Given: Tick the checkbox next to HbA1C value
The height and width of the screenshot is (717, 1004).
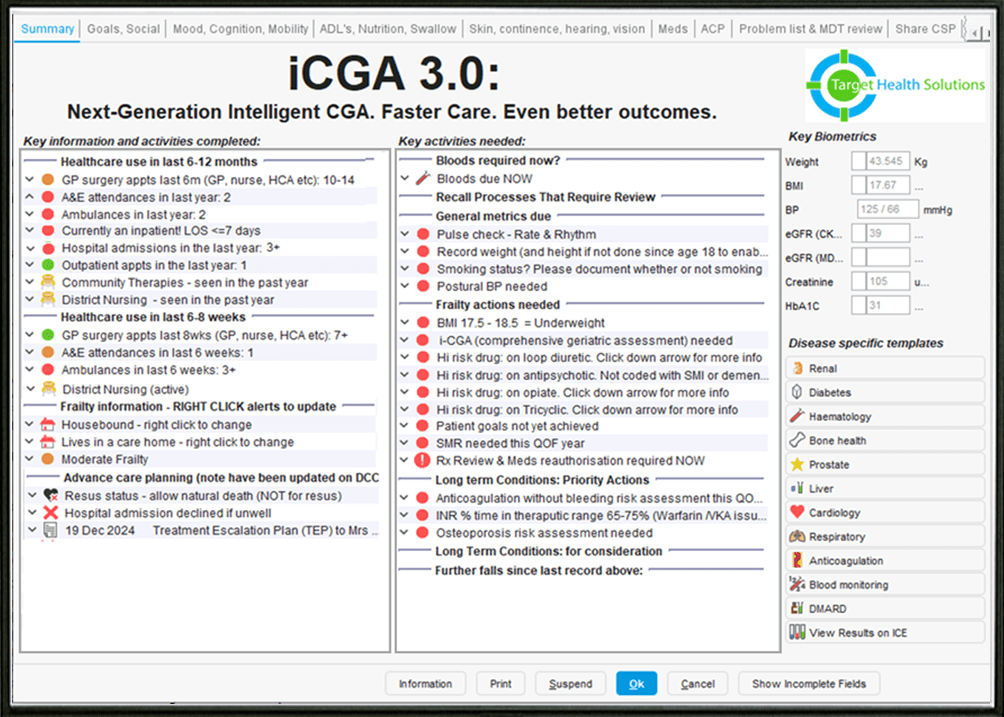Looking at the screenshot, I should pyautogui.click(x=858, y=306).
